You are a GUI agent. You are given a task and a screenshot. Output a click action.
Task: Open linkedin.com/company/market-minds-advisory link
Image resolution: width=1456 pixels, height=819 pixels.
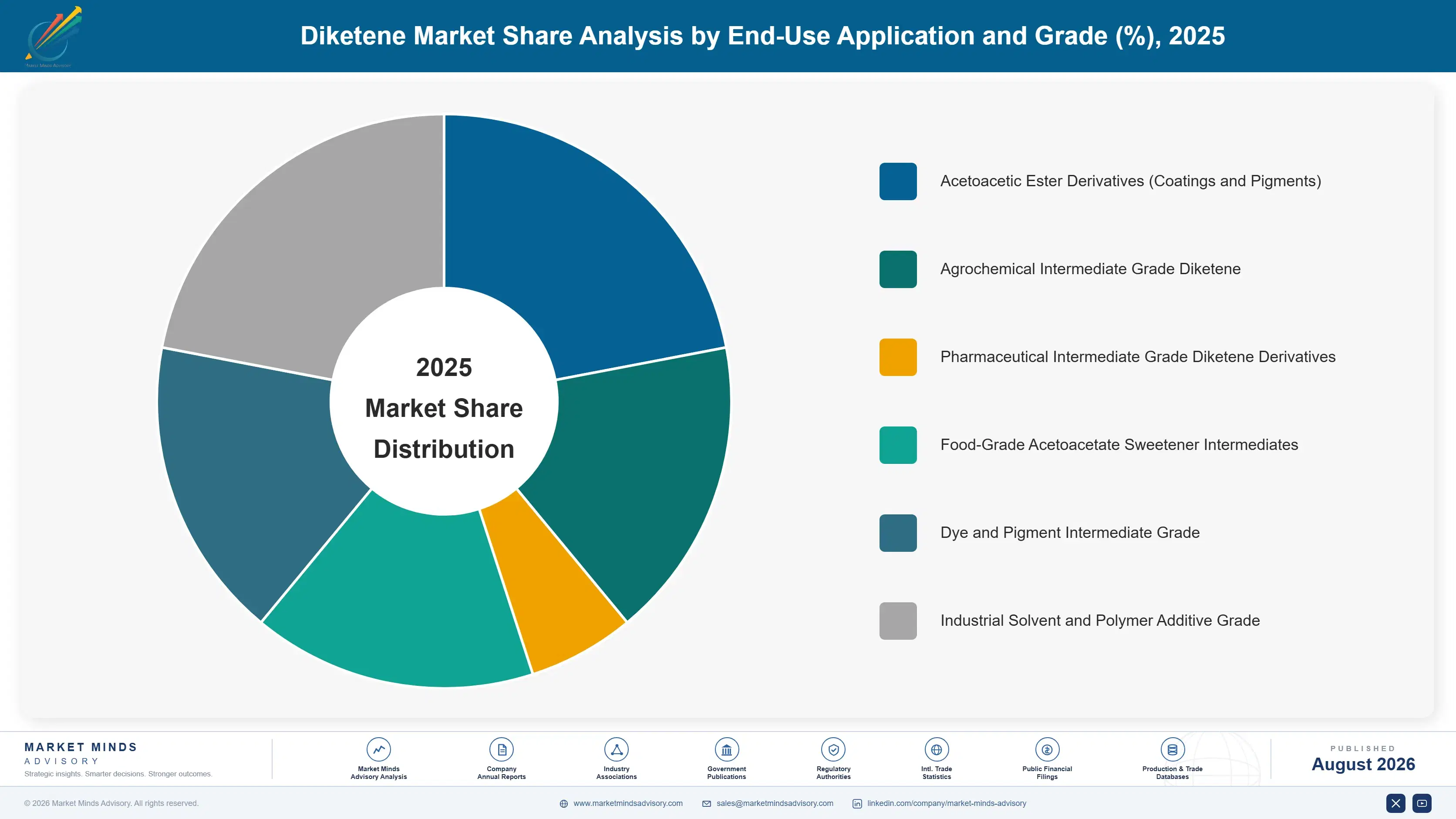point(947,803)
